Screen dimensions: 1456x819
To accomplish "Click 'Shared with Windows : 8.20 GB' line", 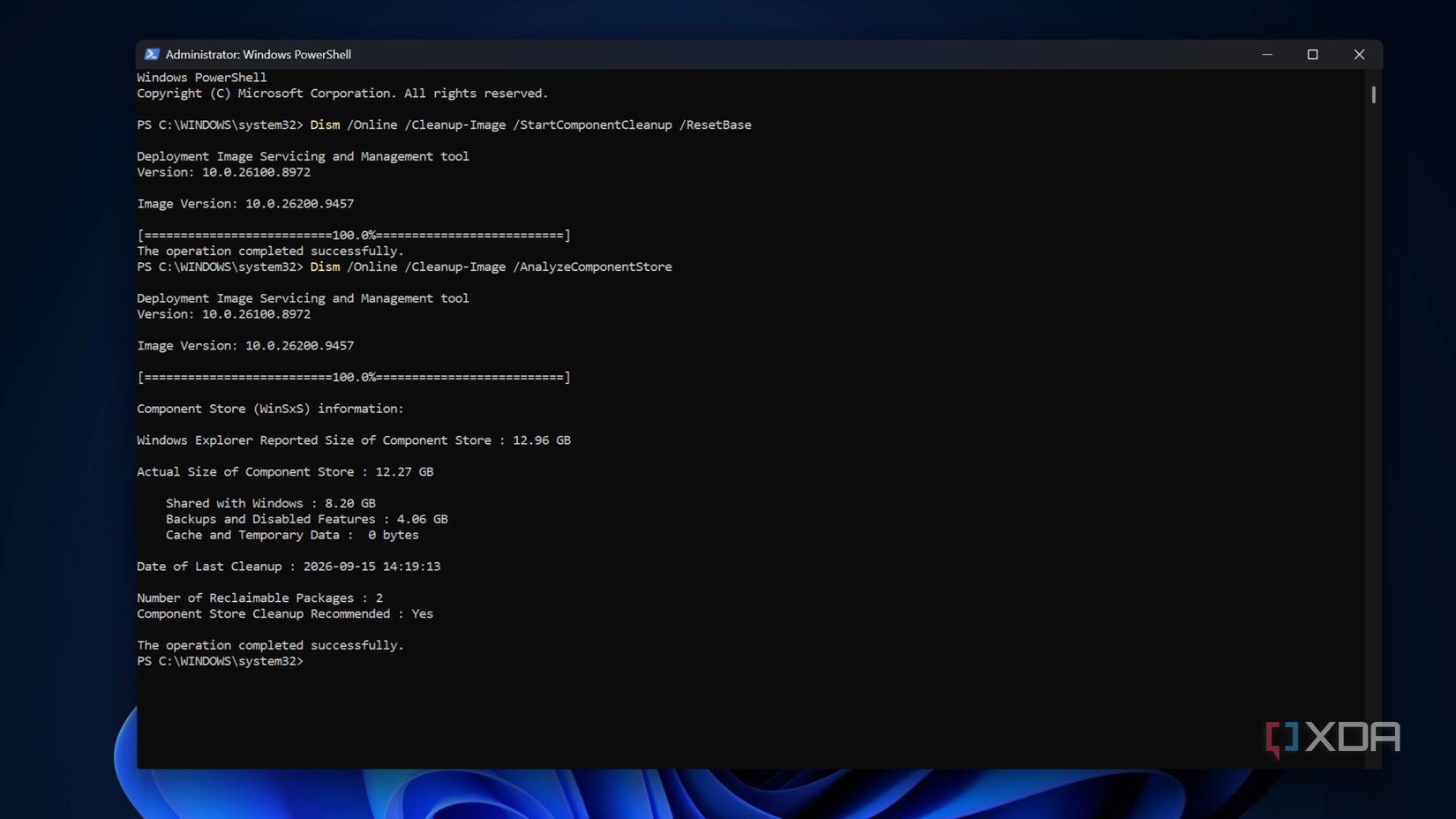I will (x=271, y=504).
